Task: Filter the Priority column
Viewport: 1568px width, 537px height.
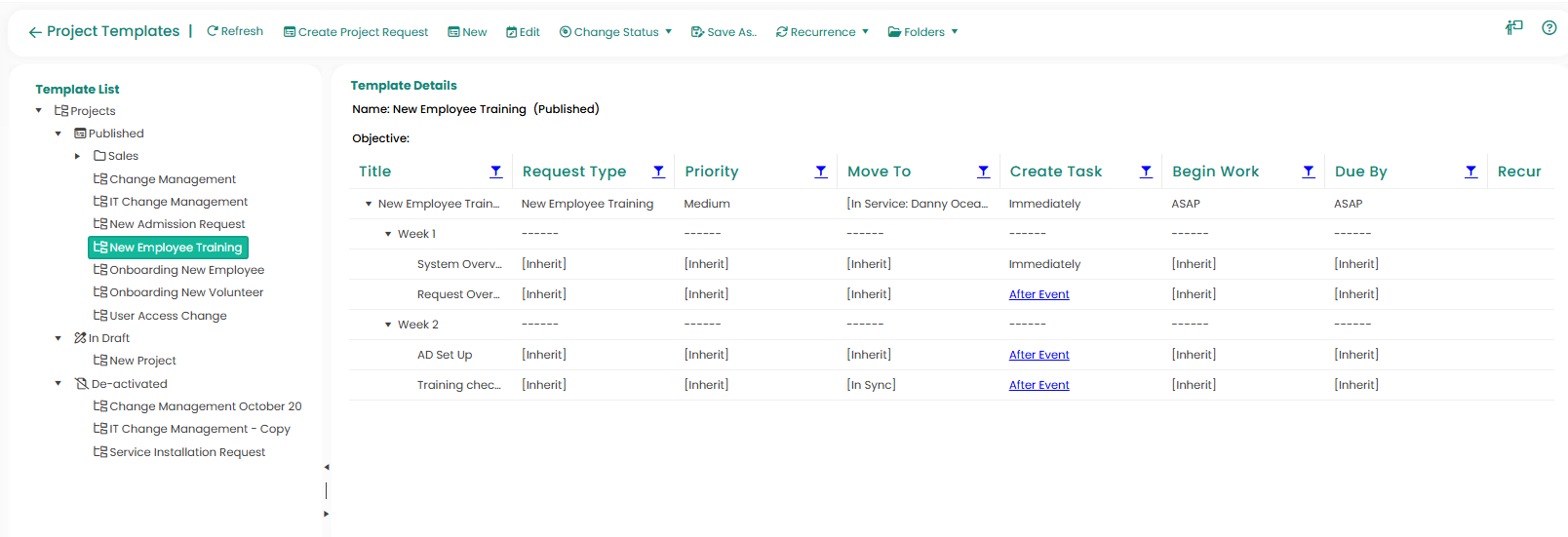Action: (x=821, y=172)
